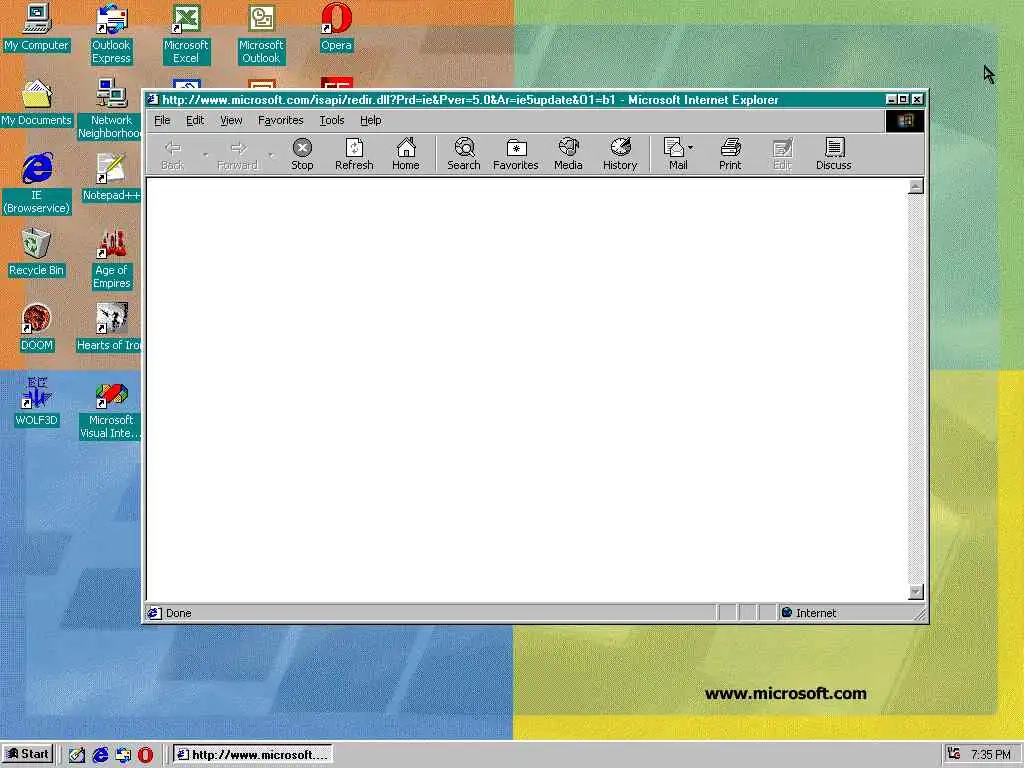Select Microsoft Excel desktop shortcut

click(186, 34)
